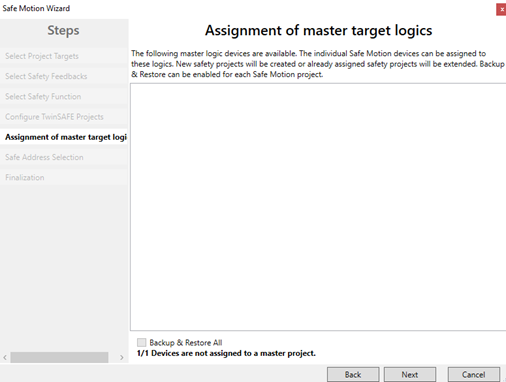506x382 pixels.
Task: Click the 'Assignment of master target logics' heading
Action: coord(318,31)
